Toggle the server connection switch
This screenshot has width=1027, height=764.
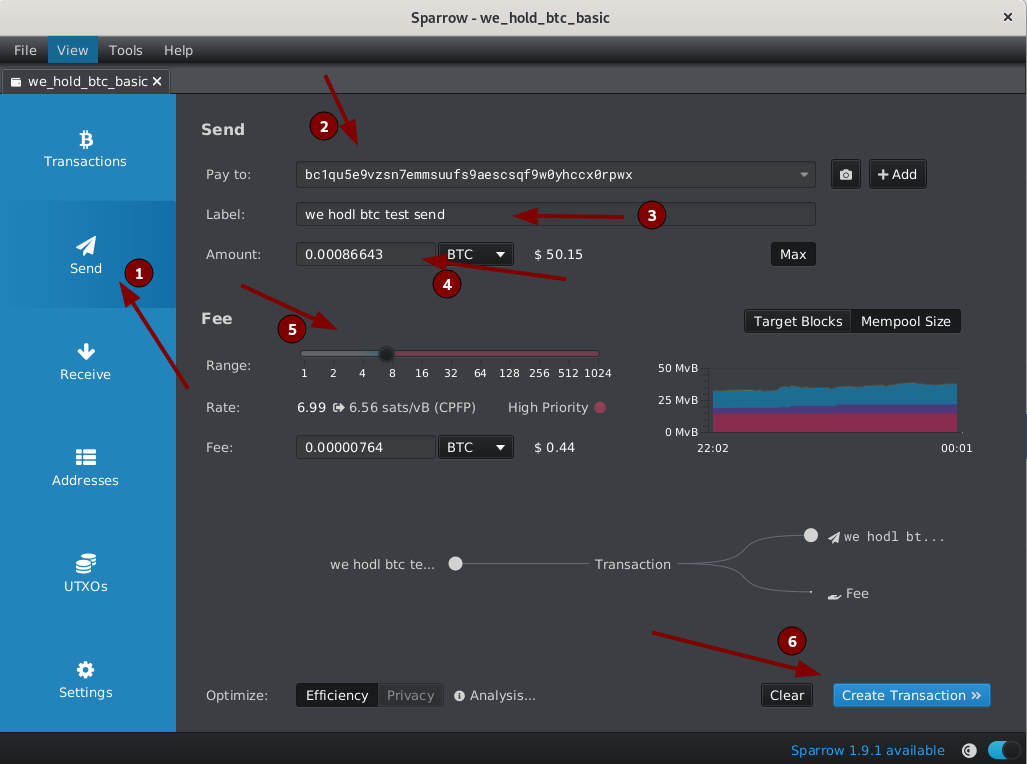coord(1002,750)
